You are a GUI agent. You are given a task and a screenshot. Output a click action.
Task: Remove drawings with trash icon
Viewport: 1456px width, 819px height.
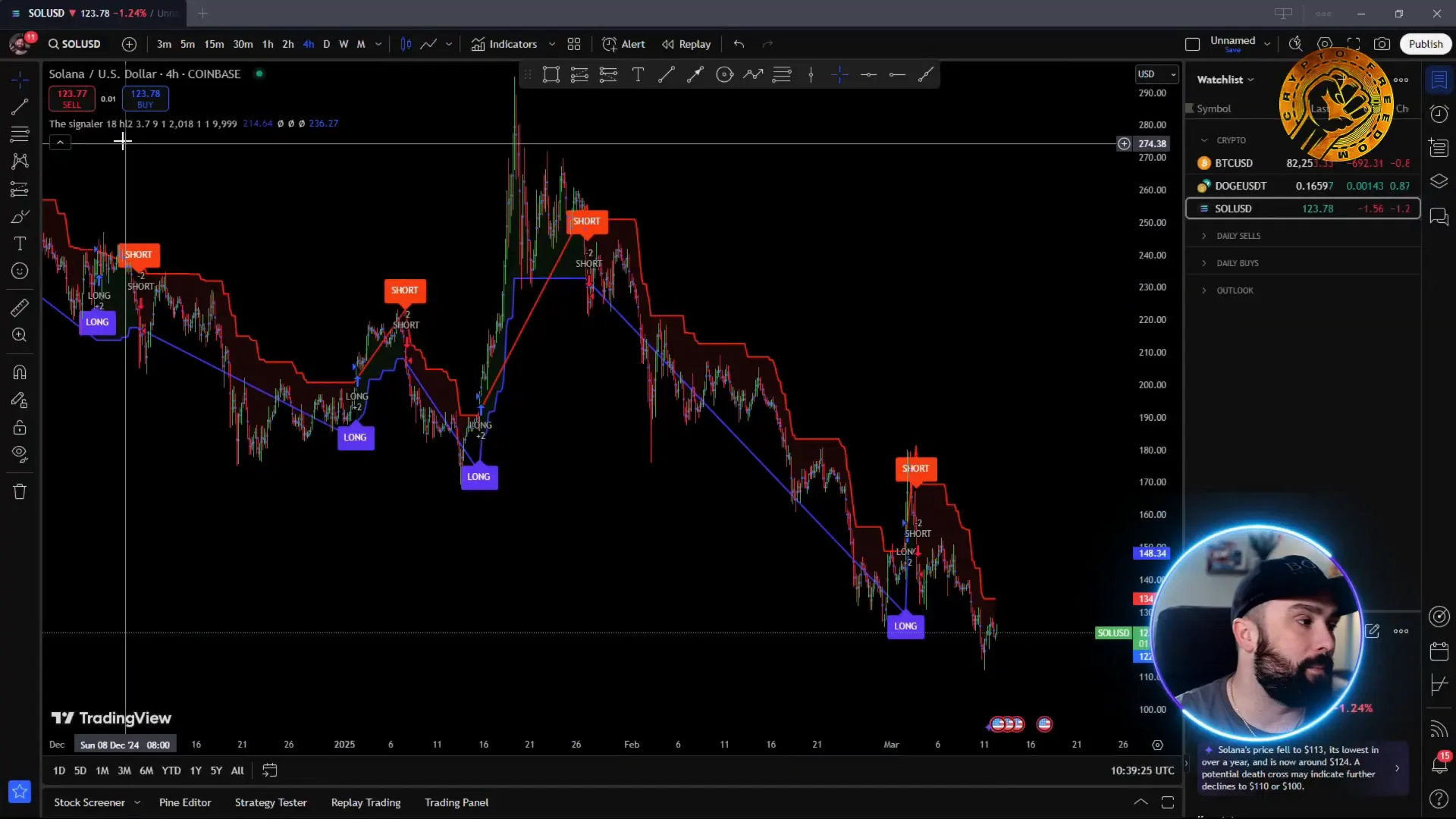(x=20, y=491)
